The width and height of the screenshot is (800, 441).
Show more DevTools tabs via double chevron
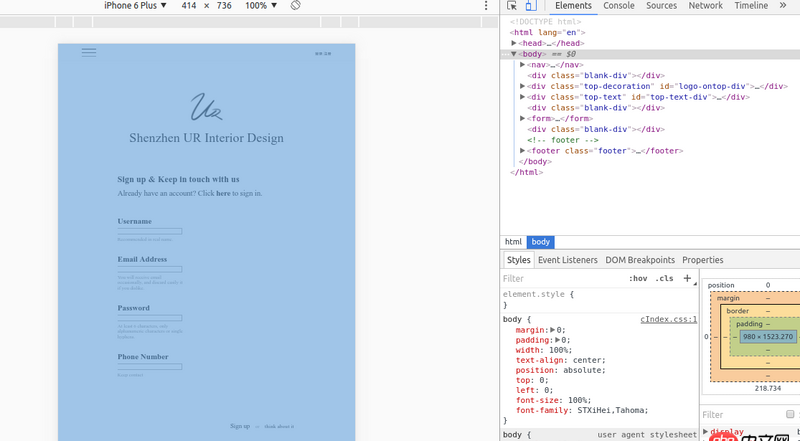781,6
